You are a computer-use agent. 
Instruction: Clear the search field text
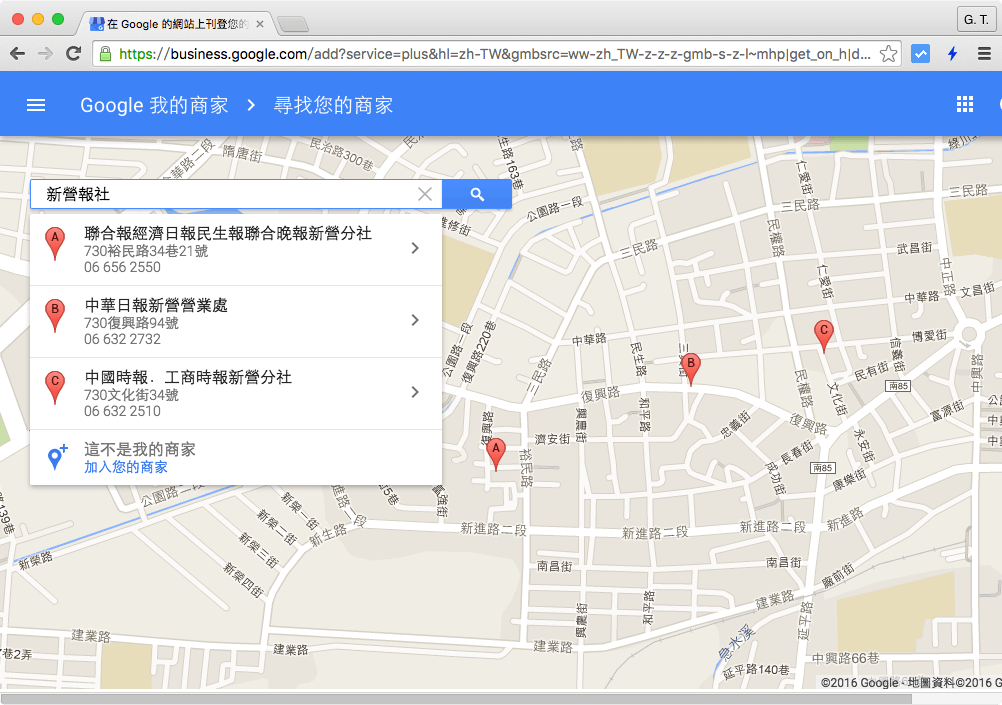[x=425, y=195]
